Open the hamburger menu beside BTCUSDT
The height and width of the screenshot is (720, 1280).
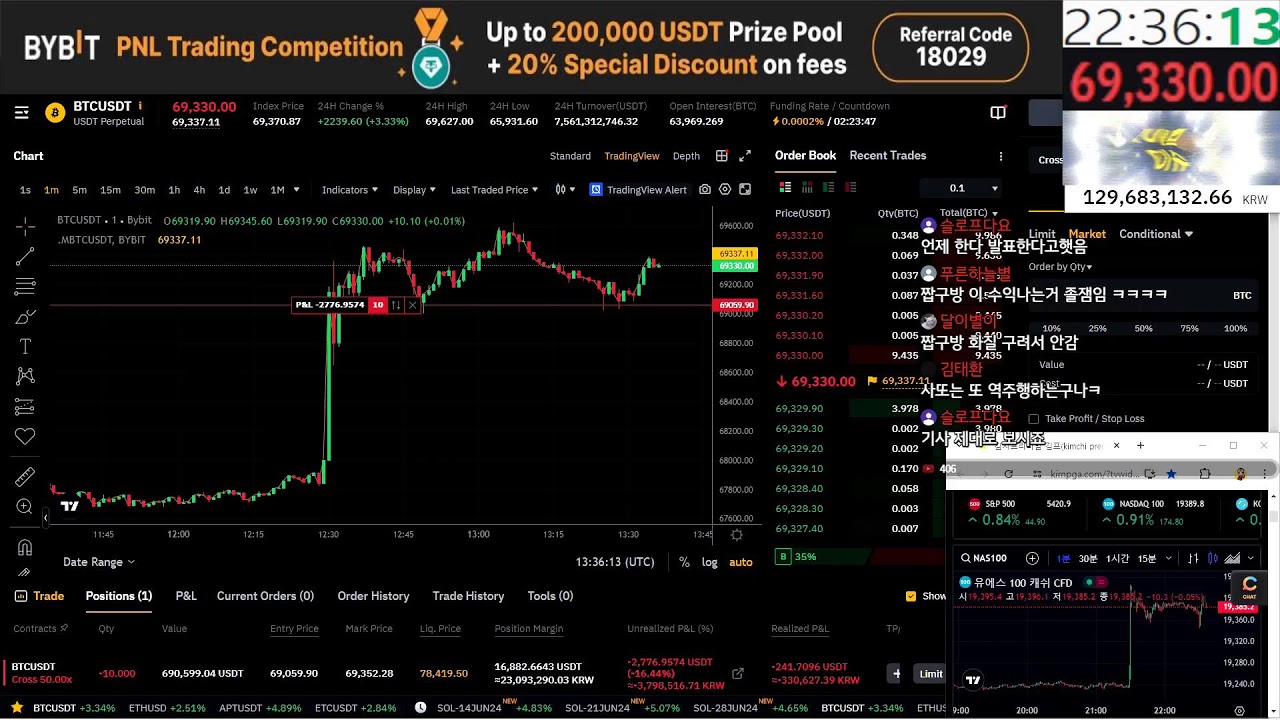21,113
